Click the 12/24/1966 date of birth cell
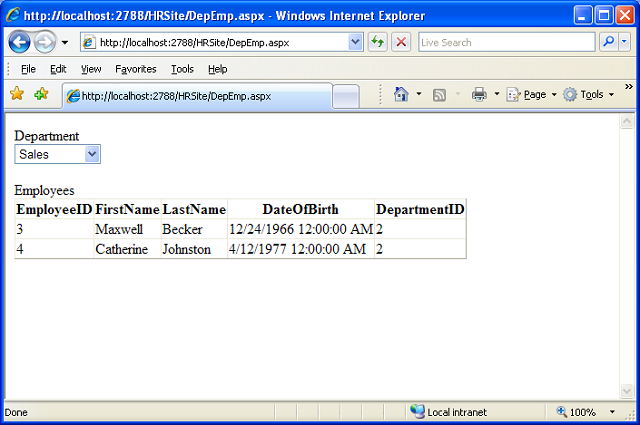Image resolution: width=640 pixels, height=425 pixels. (x=301, y=229)
